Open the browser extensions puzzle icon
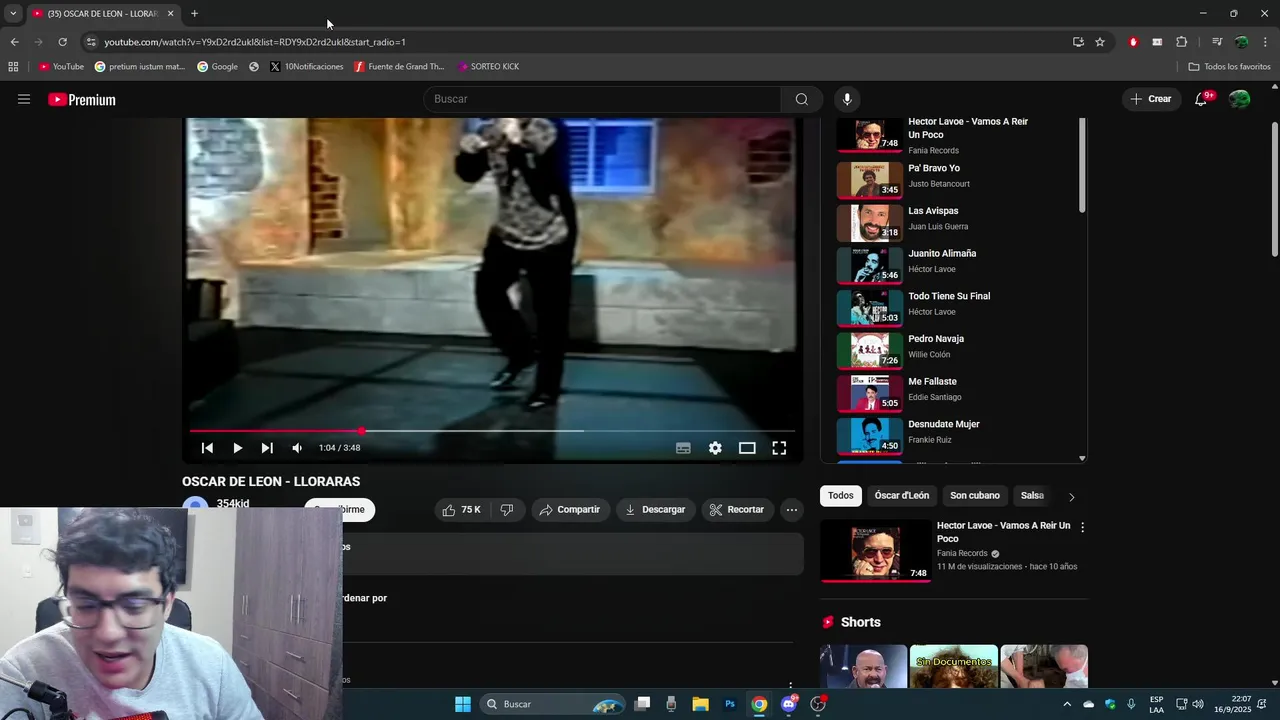 tap(1182, 42)
